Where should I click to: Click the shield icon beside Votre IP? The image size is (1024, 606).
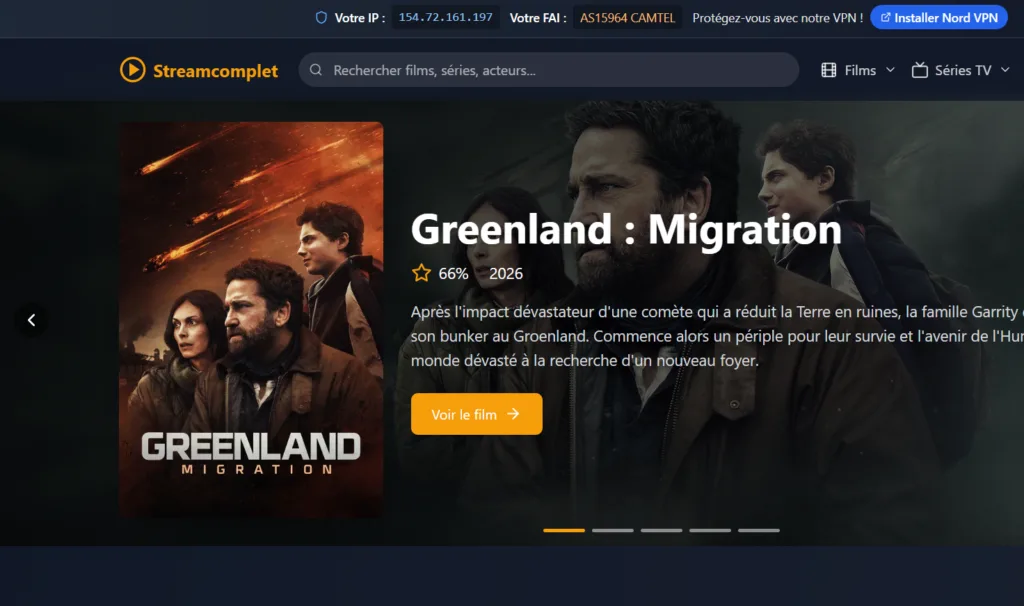[321, 18]
